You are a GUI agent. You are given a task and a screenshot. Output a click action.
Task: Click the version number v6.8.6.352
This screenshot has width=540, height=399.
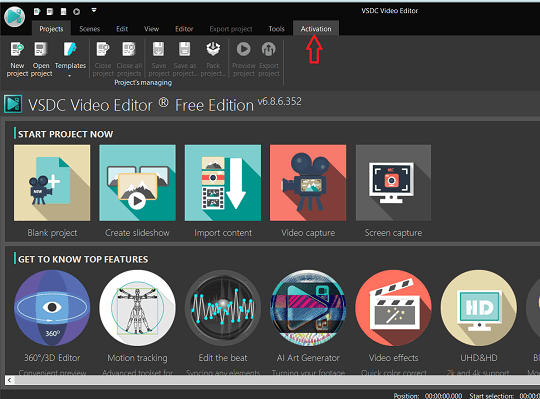[280, 102]
